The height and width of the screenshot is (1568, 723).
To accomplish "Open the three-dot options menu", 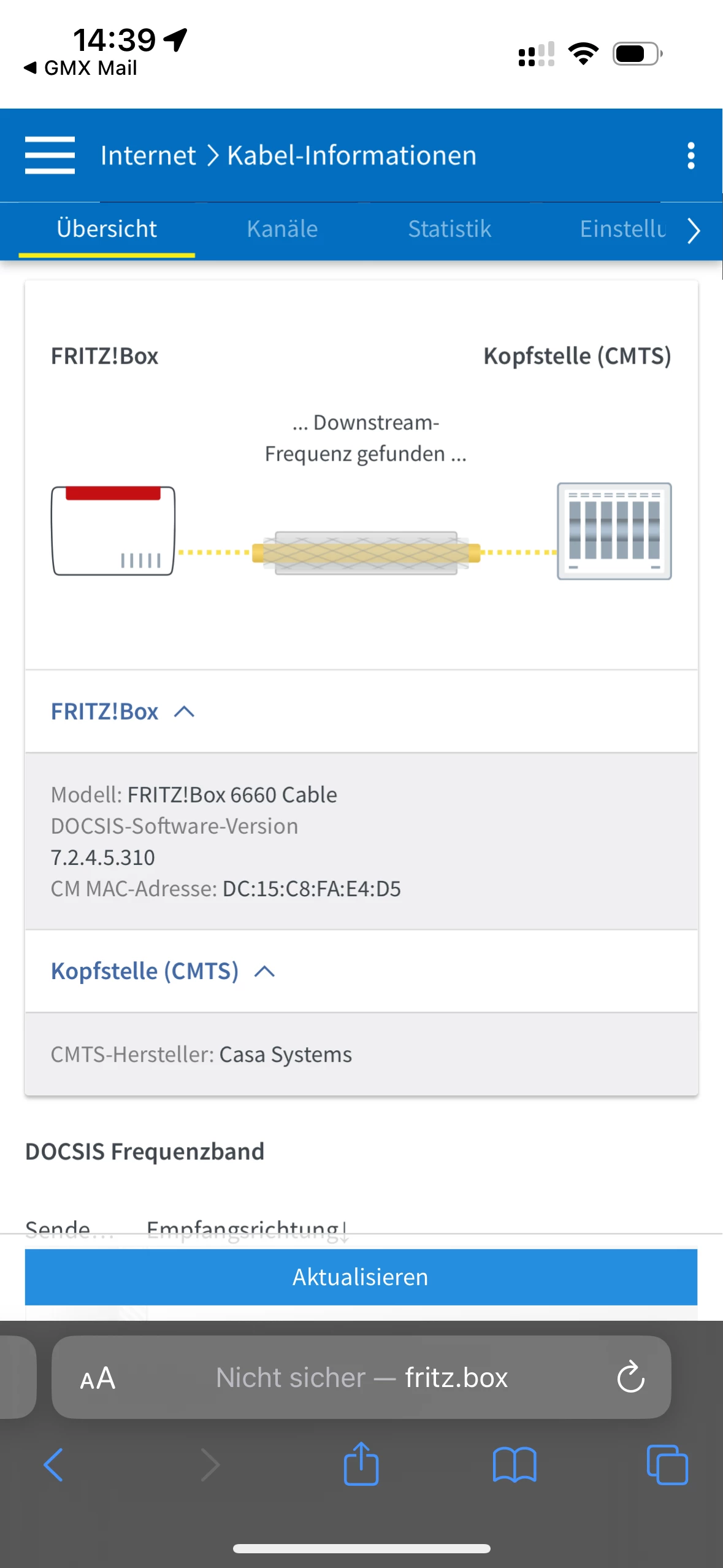I will coord(690,155).
